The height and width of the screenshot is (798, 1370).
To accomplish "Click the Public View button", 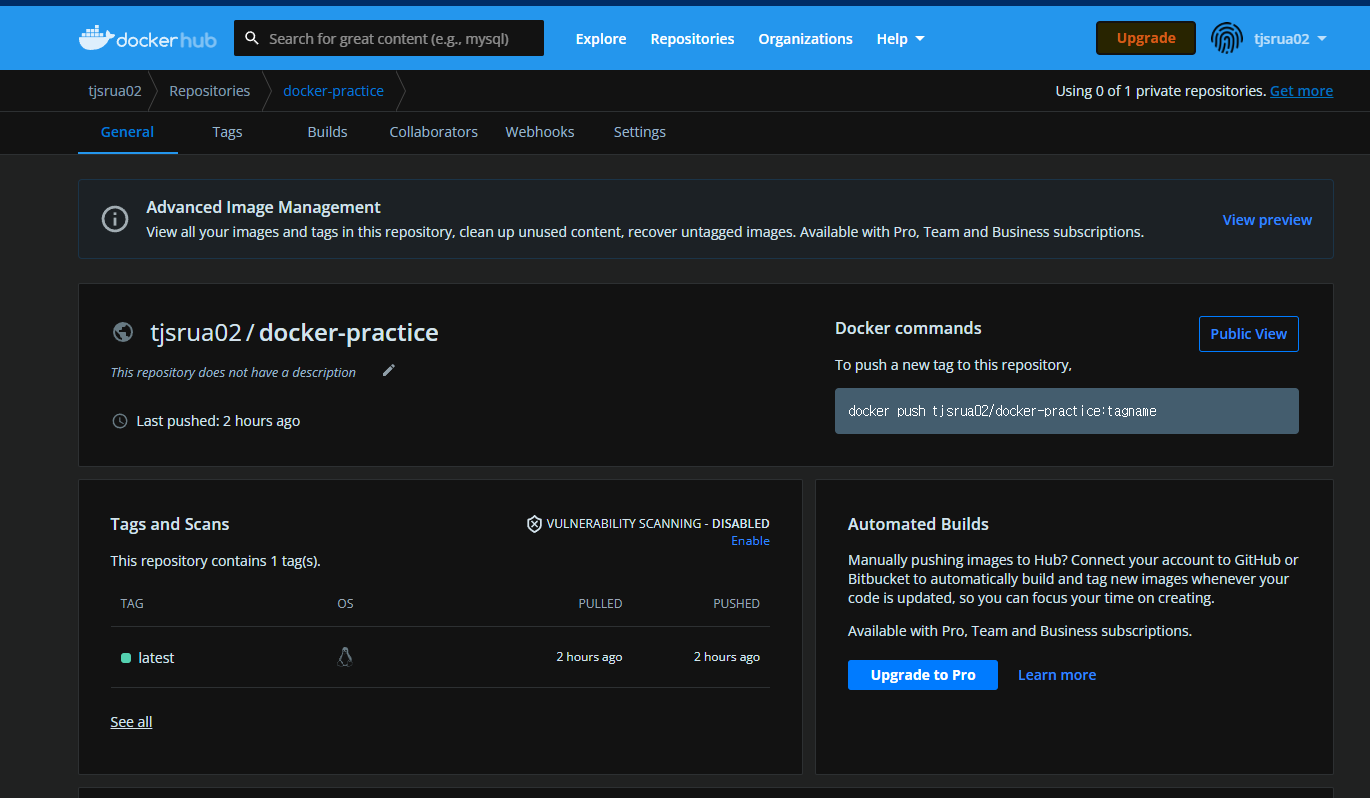I will tap(1248, 334).
